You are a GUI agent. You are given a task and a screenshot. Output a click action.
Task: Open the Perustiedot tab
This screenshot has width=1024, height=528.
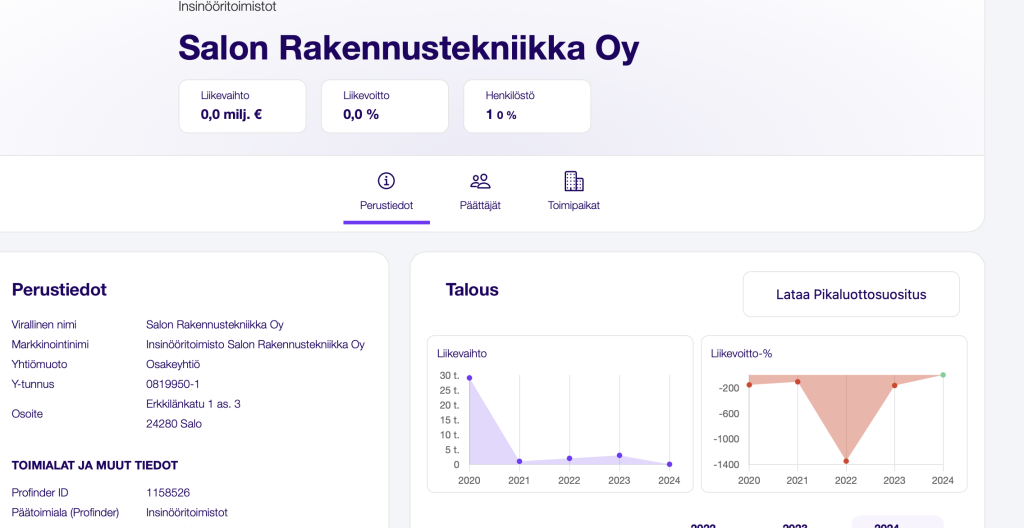pos(387,192)
